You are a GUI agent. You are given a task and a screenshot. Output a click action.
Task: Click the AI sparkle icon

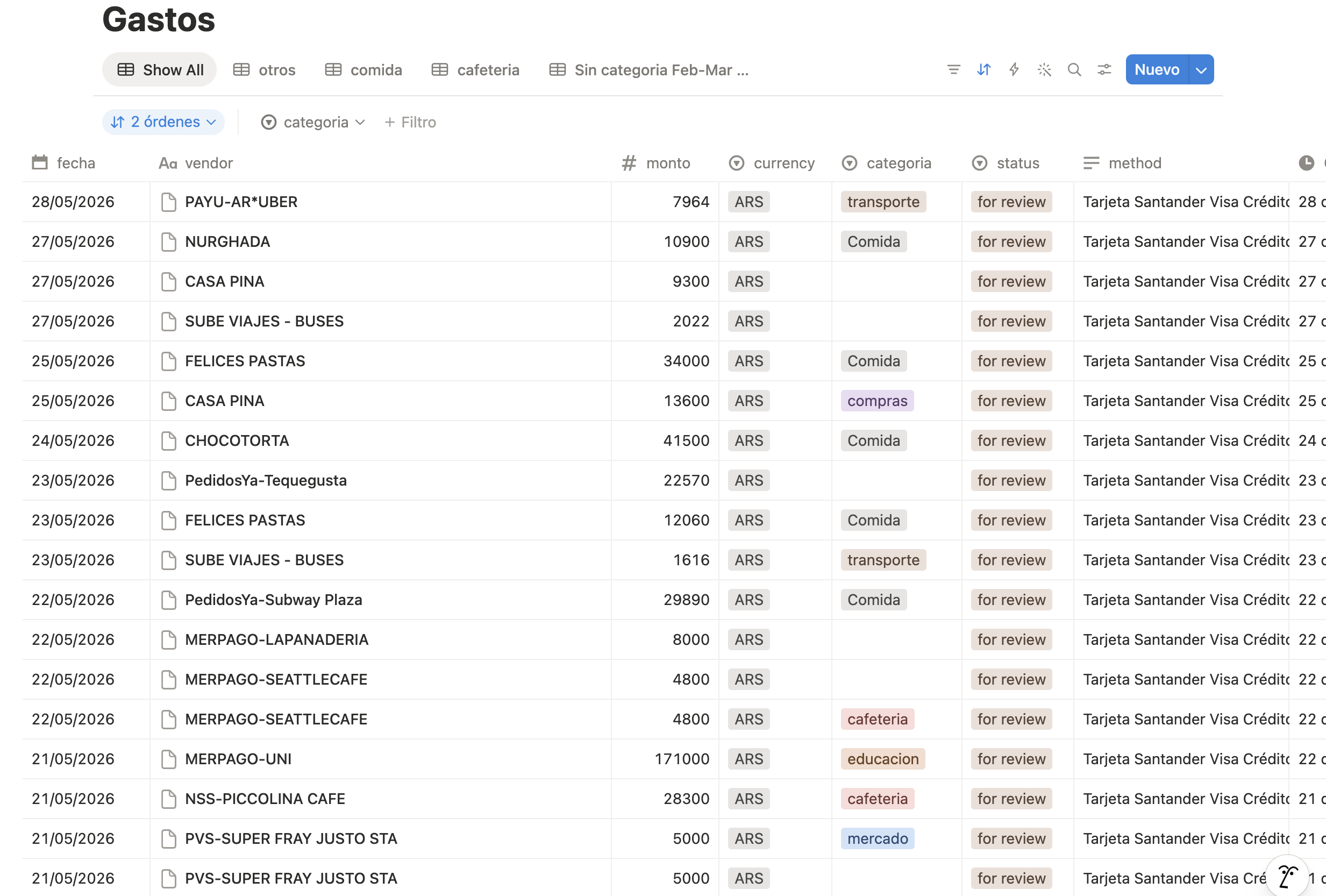[1044, 69]
